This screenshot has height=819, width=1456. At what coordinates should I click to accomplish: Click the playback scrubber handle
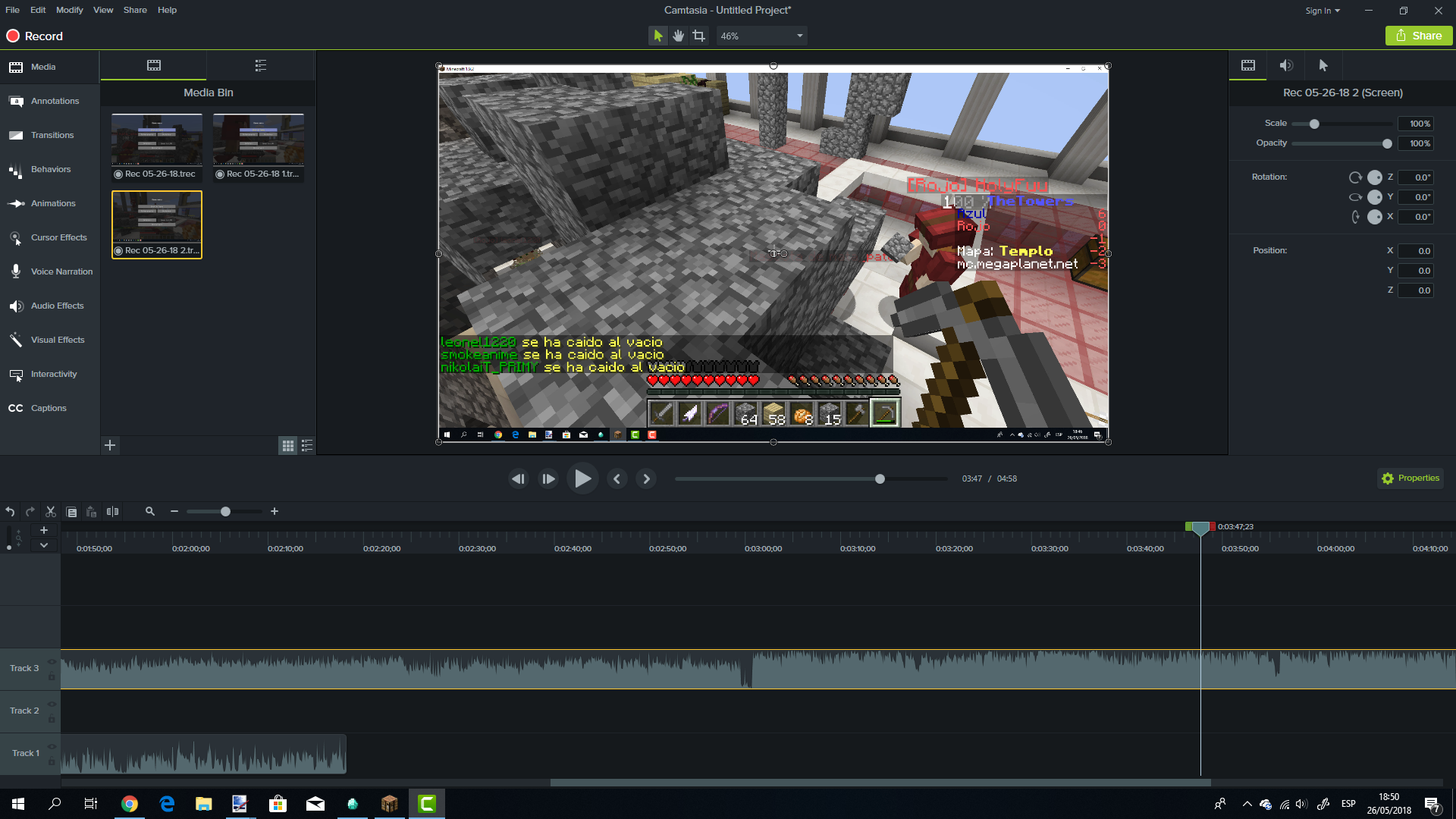(x=880, y=479)
